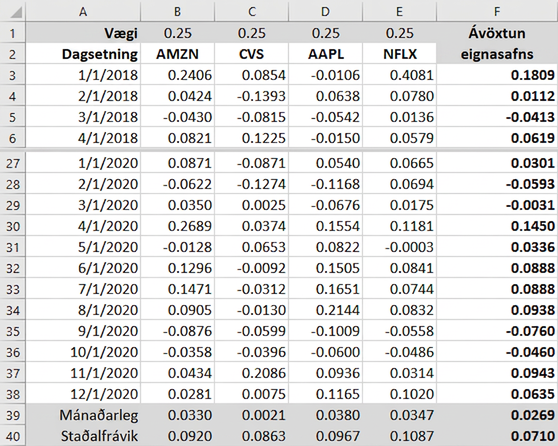Image resolution: width=558 pixels, height=446 pixels.
Task: Select the CVS header cell
Action: pyautogui.click(x=251, y=54)
